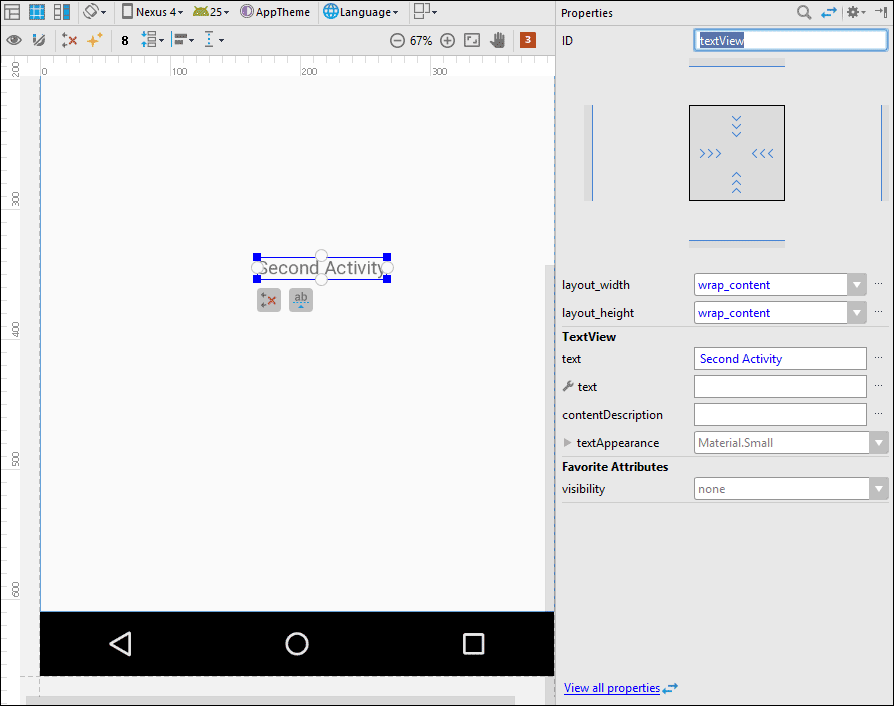The image size is (894, 706).
Task: Click View all properties link
Action: [612, 688]
